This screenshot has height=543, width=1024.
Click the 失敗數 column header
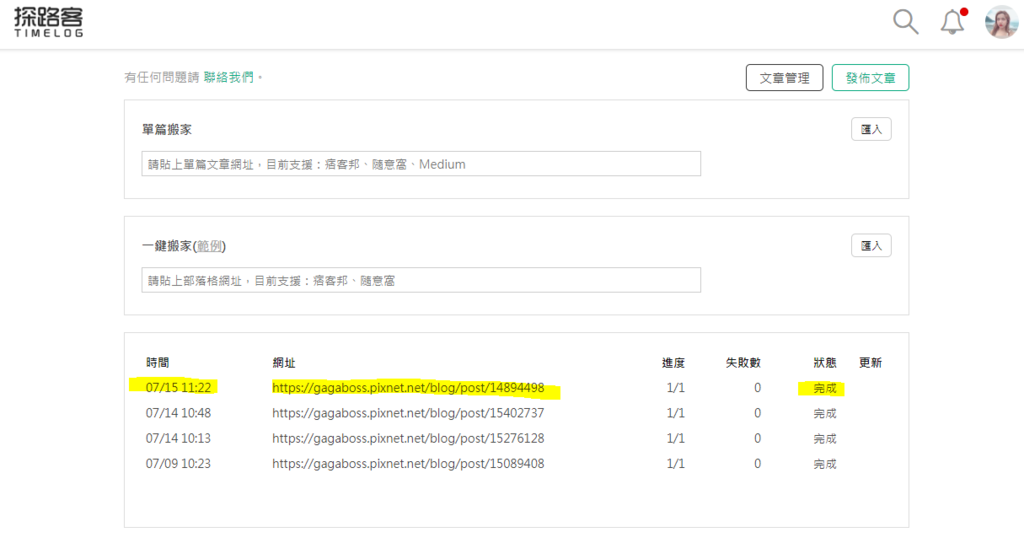[743, 363]
